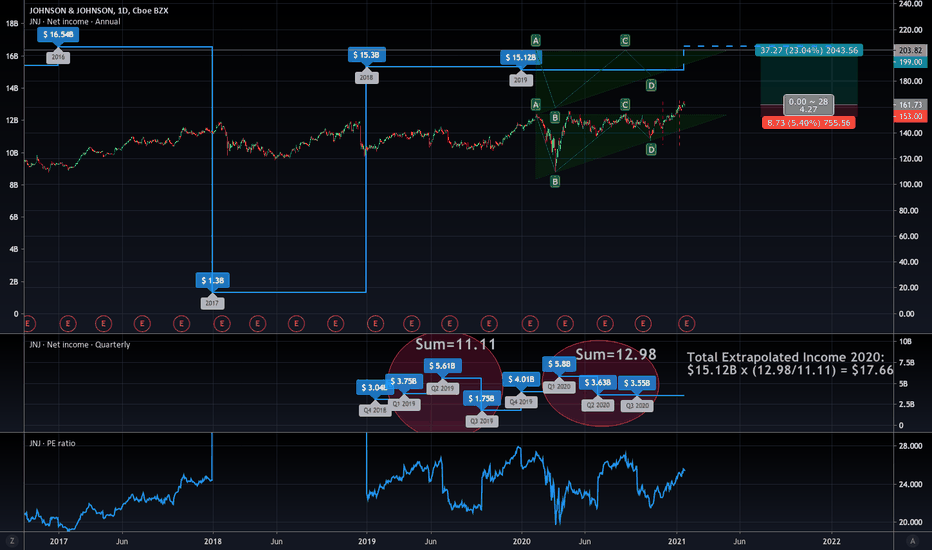Click the Q4 2019 quarter tag
The height and width of the screenshot is (550, 932).
521,401
